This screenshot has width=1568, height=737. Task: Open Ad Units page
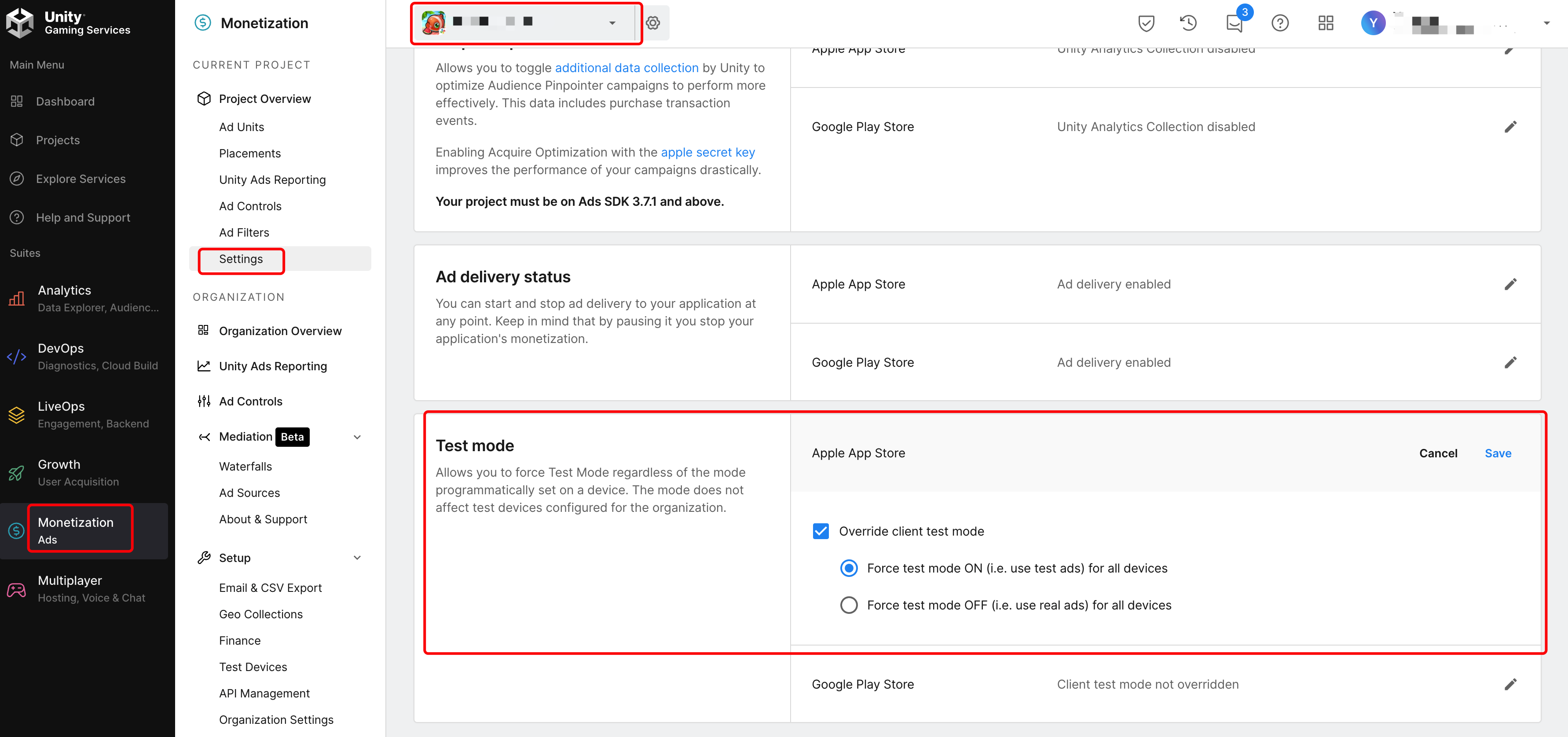click(241, 127)
